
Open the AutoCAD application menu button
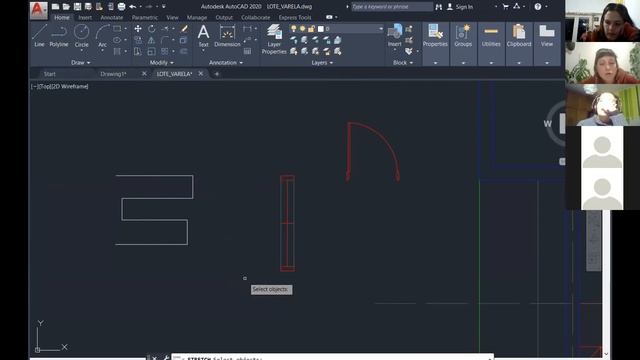(38, 10)
